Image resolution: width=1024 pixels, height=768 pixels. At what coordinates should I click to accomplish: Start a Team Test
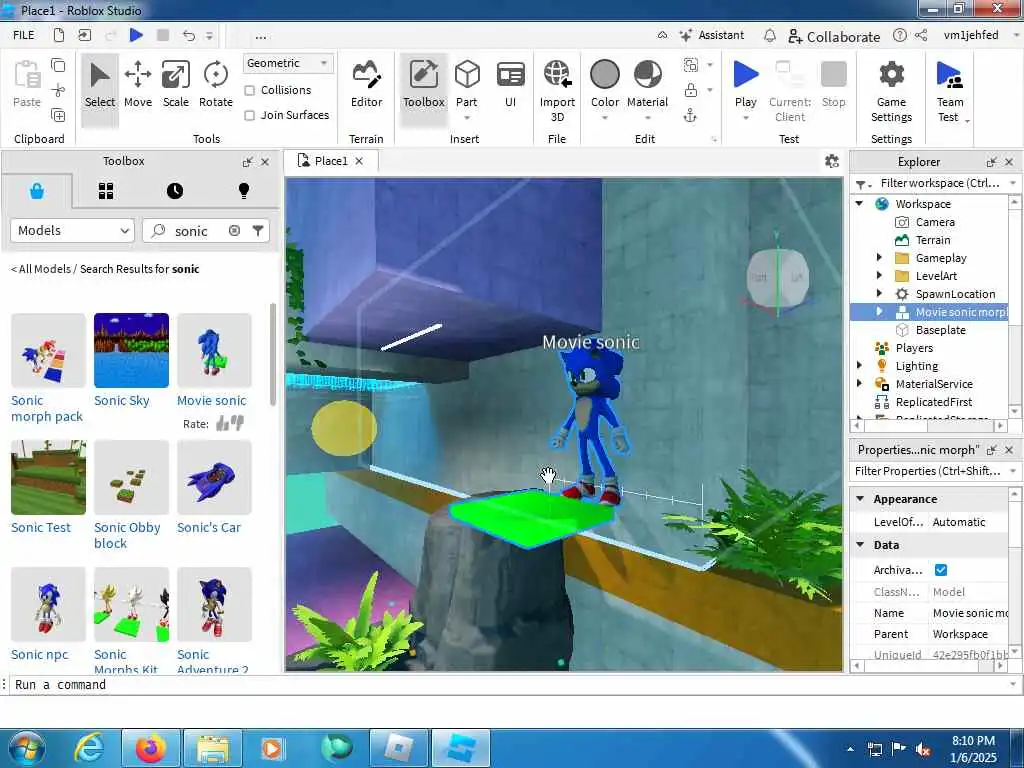(950, 90)
